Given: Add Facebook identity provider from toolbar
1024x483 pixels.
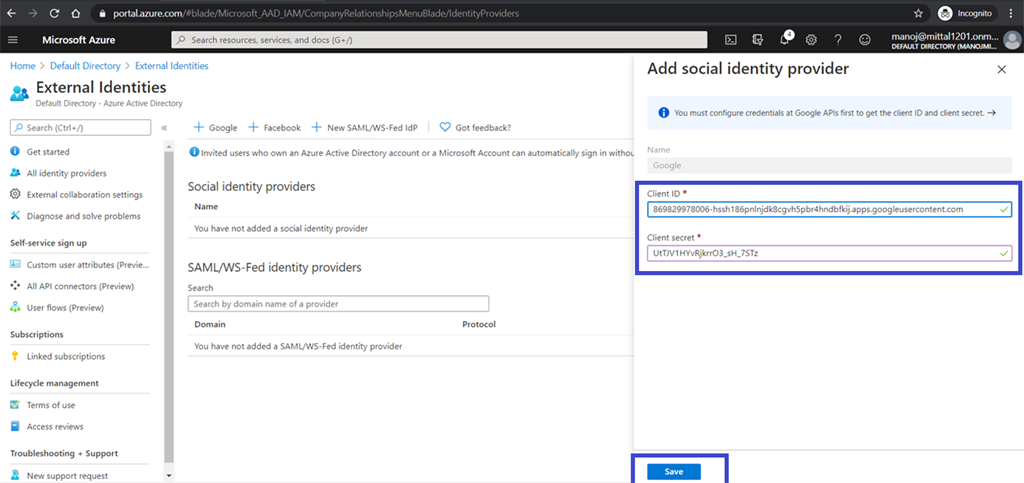Looking at the screenshot, I should (274, 128).
